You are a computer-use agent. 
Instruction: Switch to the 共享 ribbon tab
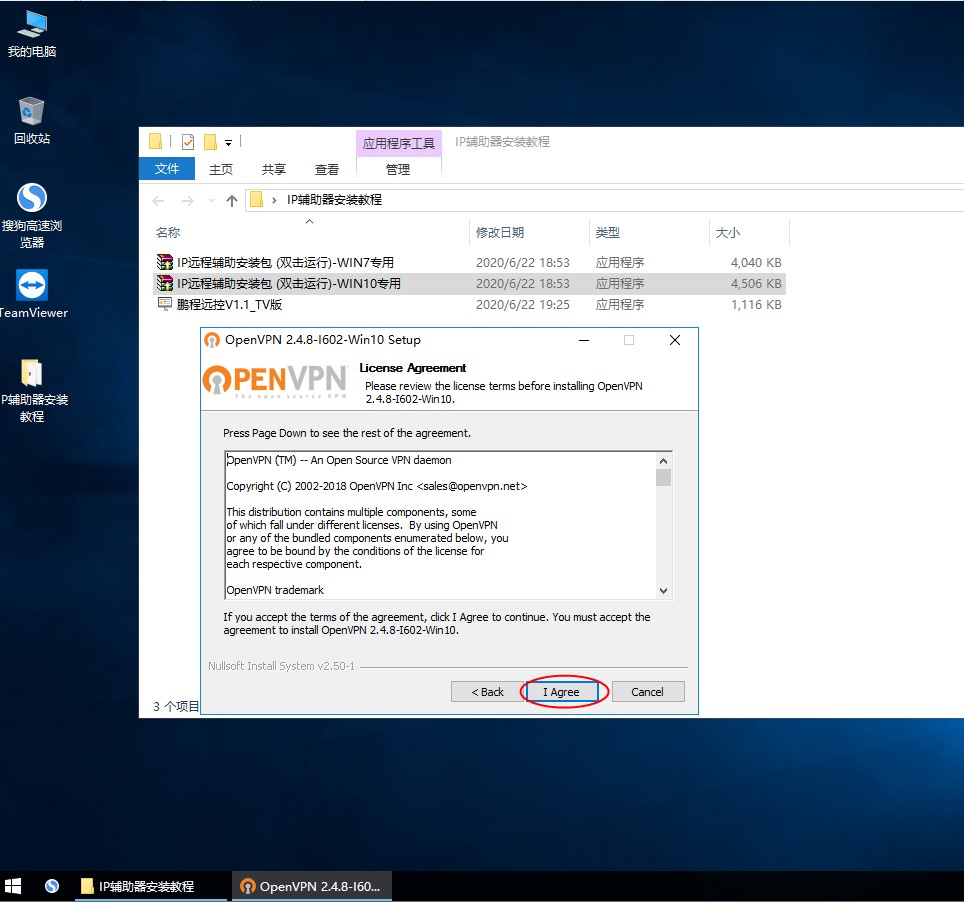tap(274, 169)
